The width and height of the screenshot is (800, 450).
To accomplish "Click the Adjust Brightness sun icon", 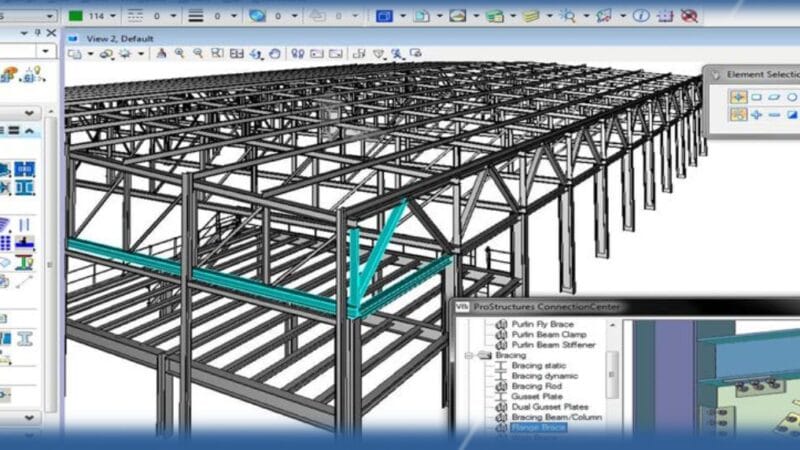I will click(126, 54).
